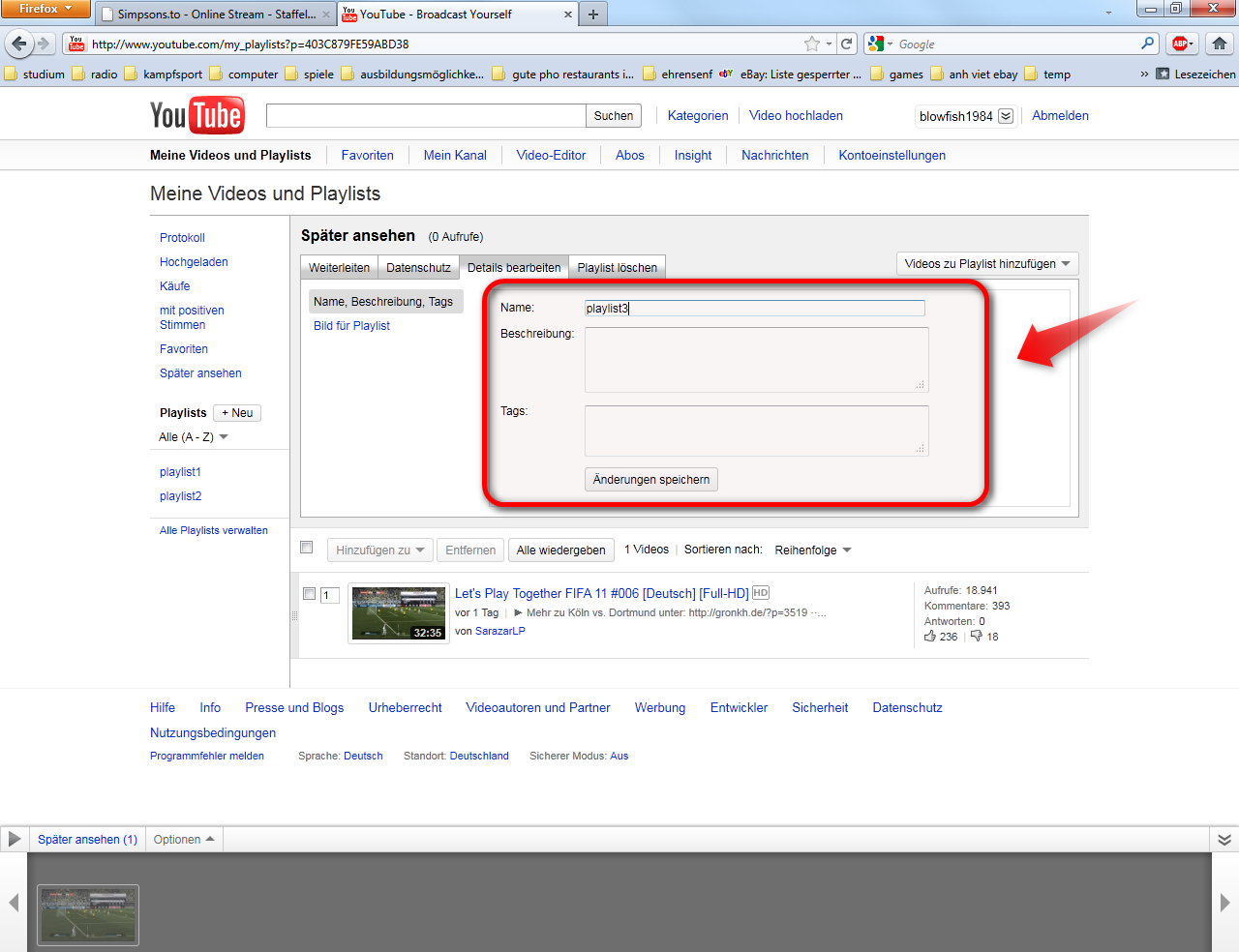Expand the Reihenfolge sorting dropdown
The height and width of the screenshot is (952, 1239).
(811, 550)
